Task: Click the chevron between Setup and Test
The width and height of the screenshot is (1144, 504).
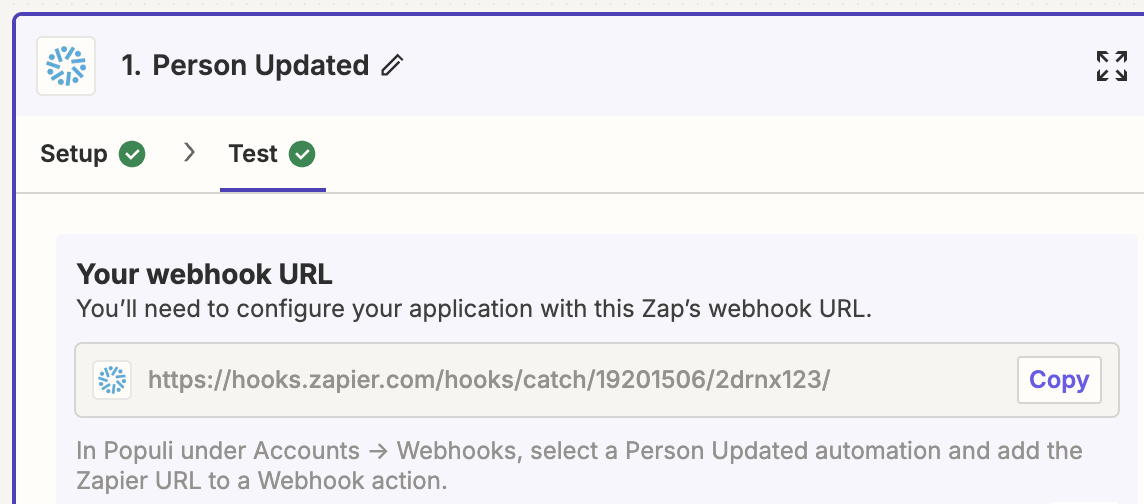Action: (190, 152)
